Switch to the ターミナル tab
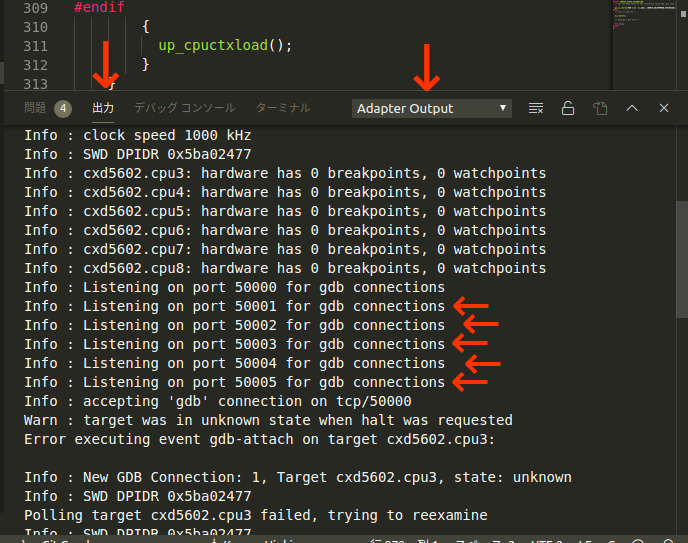The image size is (688, 543). click(x=283, y=108)
